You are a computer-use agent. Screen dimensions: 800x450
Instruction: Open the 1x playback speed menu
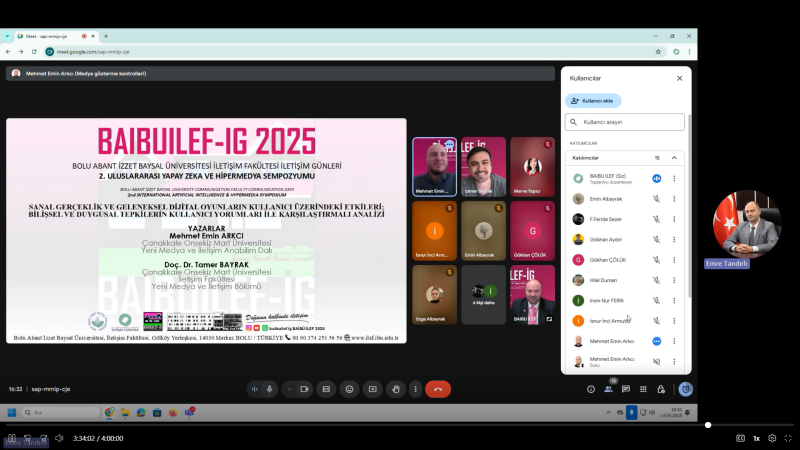[757, 438]
